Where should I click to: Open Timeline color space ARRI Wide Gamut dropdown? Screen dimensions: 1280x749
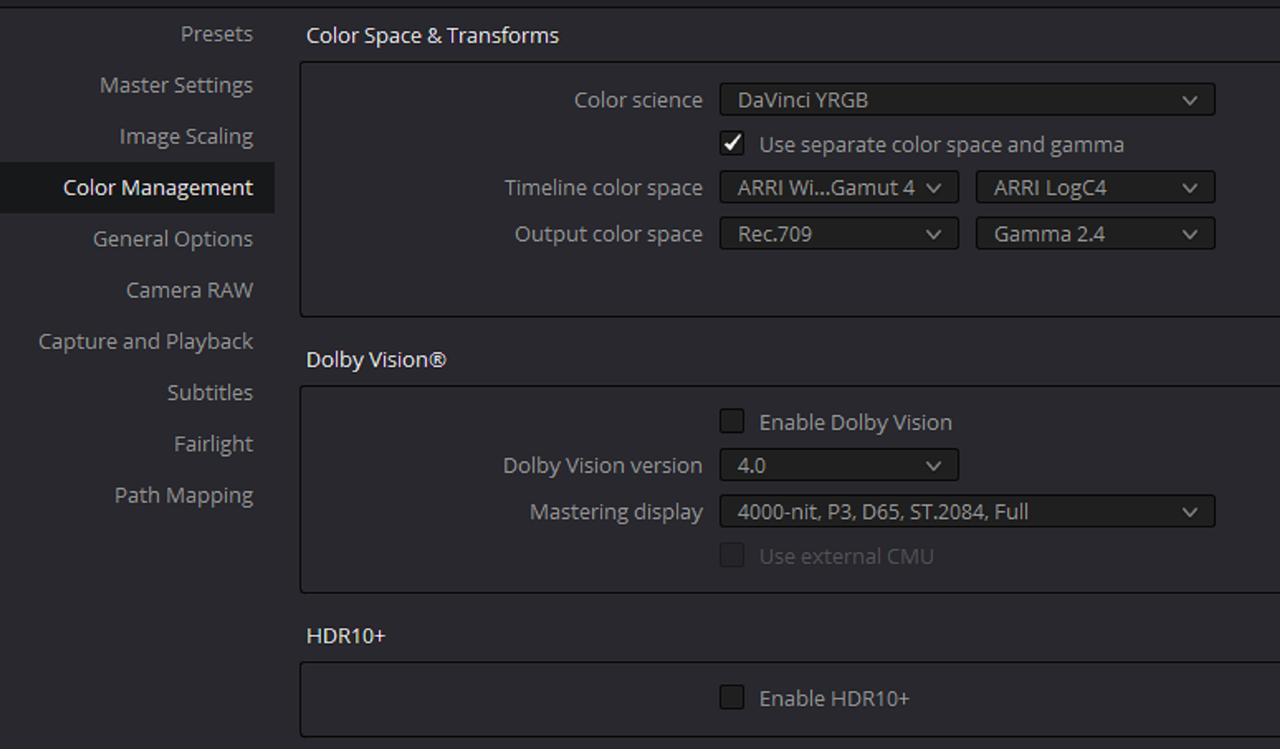point(839,188)
